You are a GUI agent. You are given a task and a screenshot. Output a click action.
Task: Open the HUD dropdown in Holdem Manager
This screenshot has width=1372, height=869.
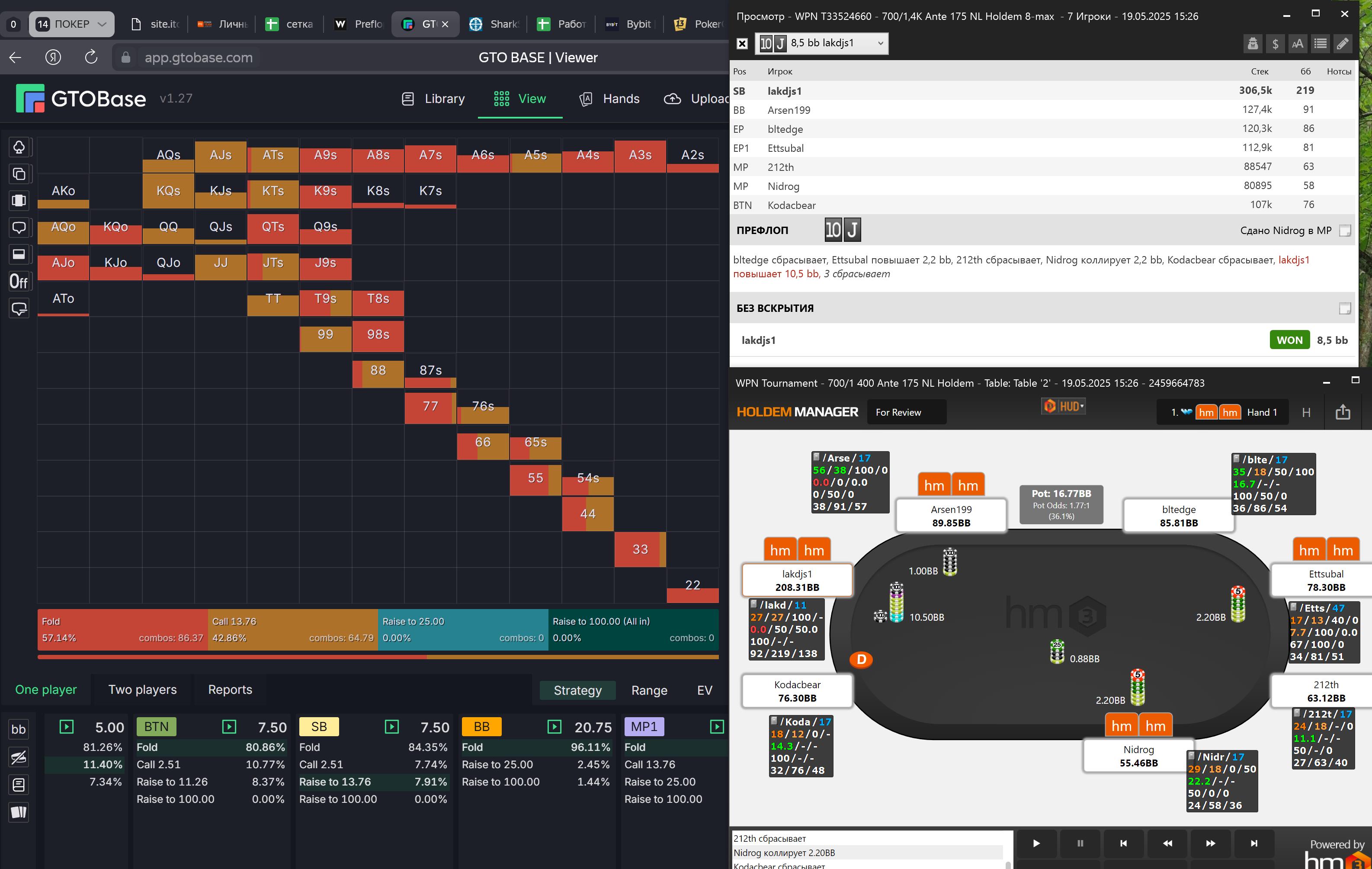click(x=1064, y=406)
